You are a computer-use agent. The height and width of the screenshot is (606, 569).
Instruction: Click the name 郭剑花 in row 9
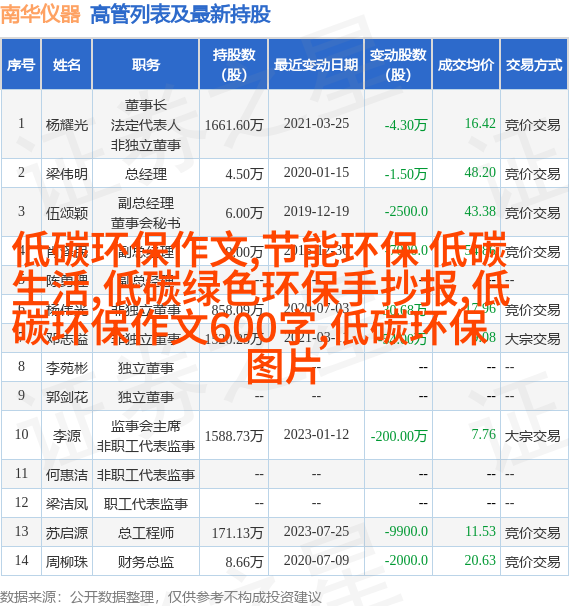click(x=66, y=397)
